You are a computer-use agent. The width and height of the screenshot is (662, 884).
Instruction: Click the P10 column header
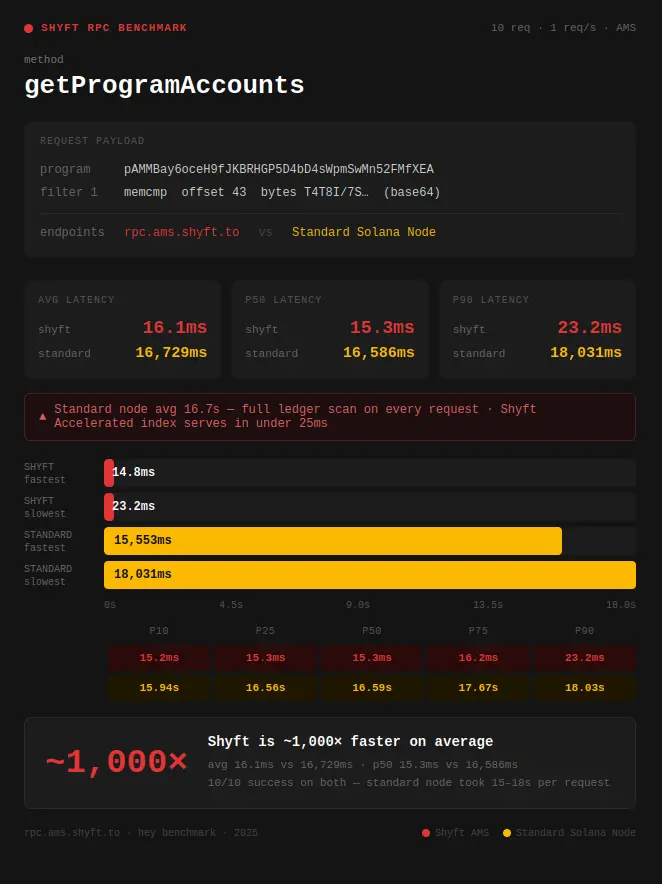[159, 630]
